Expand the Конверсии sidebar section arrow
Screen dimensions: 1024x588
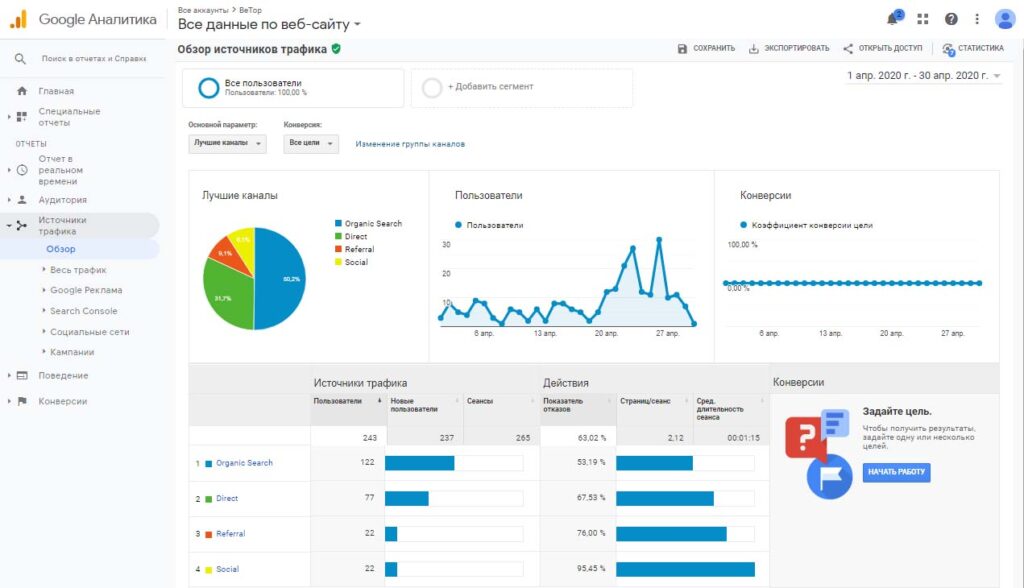9,401
